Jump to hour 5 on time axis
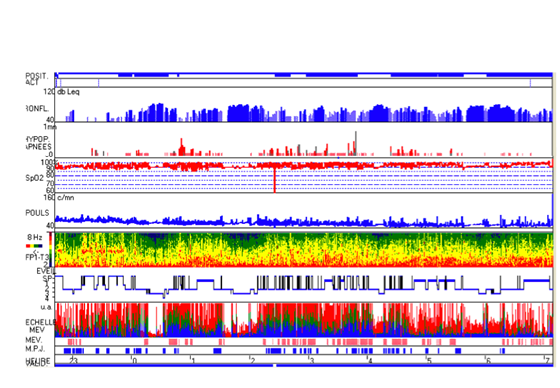 tap(430, 361)
